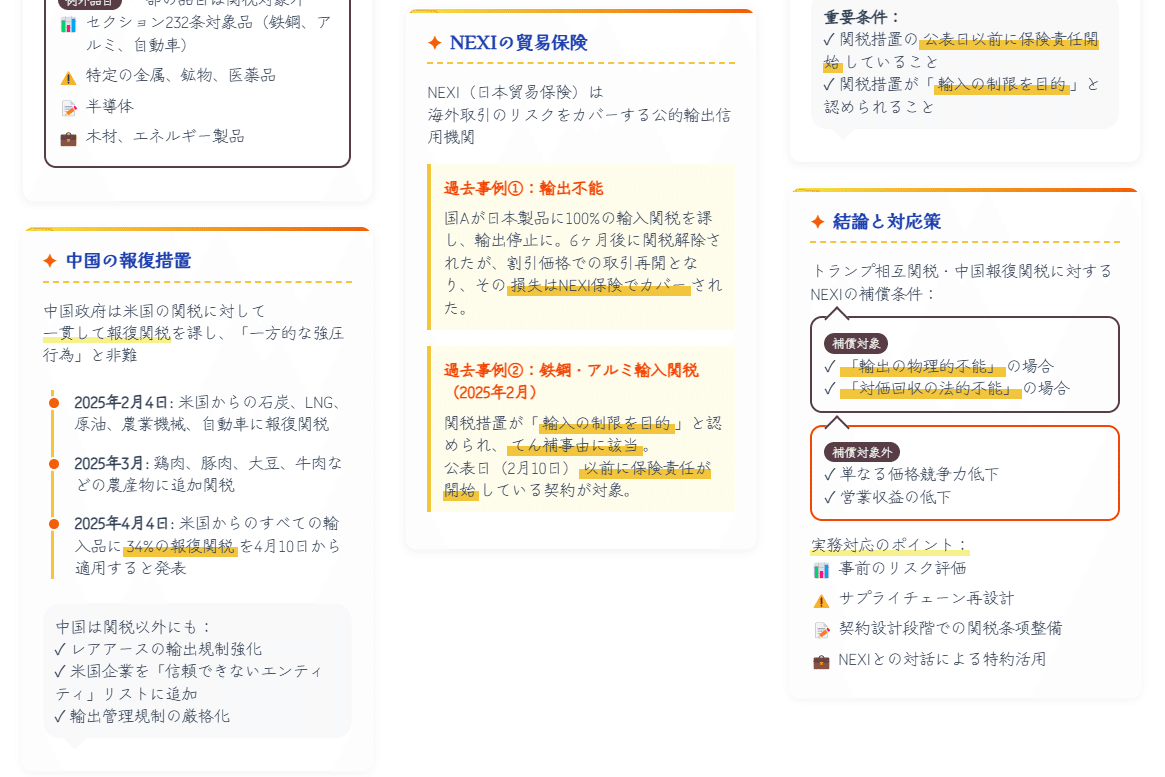Image resolution: width=1165 pixels, height=777 pixels.
Task: Click highlighted 公表日以前に保険責任開 text under 重要条件
Action: tap(1010, 39)
